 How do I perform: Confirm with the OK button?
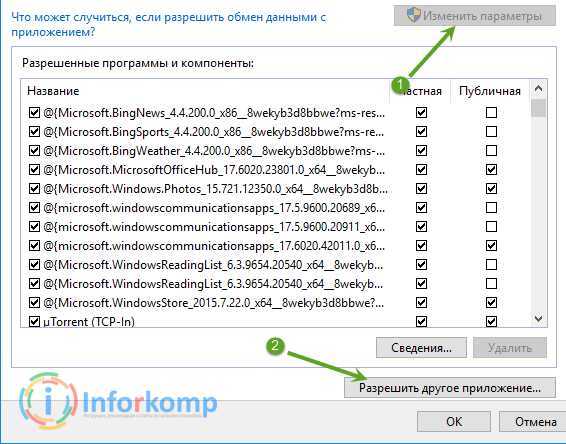click(x=454, y=422)
